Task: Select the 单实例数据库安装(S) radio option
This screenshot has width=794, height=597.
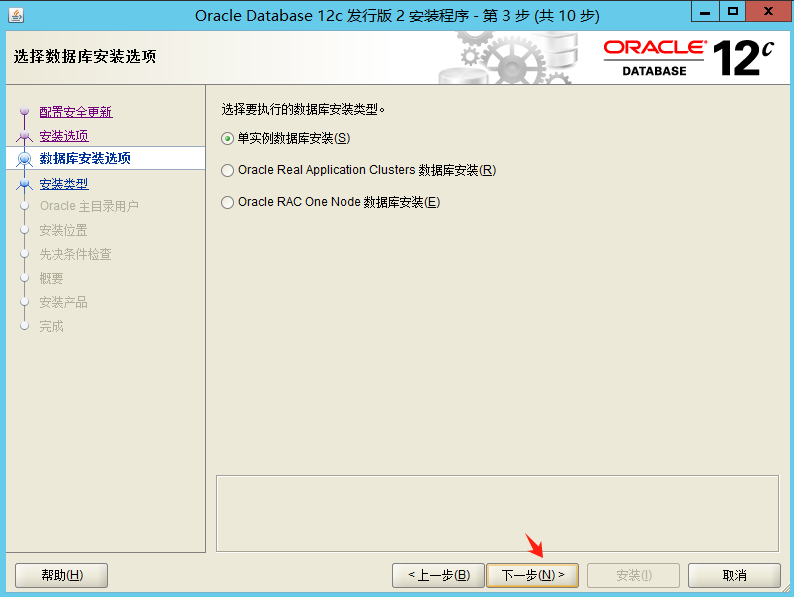Action: 286,138
